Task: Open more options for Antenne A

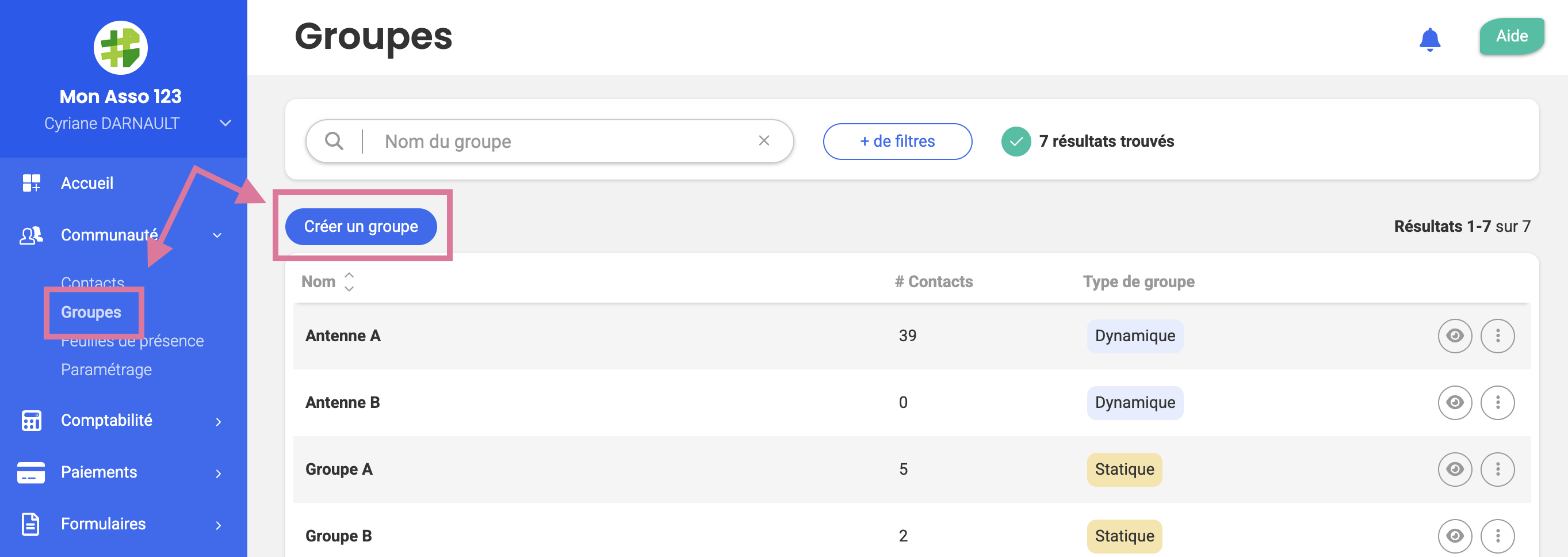Action: [x=1497, y=335]
